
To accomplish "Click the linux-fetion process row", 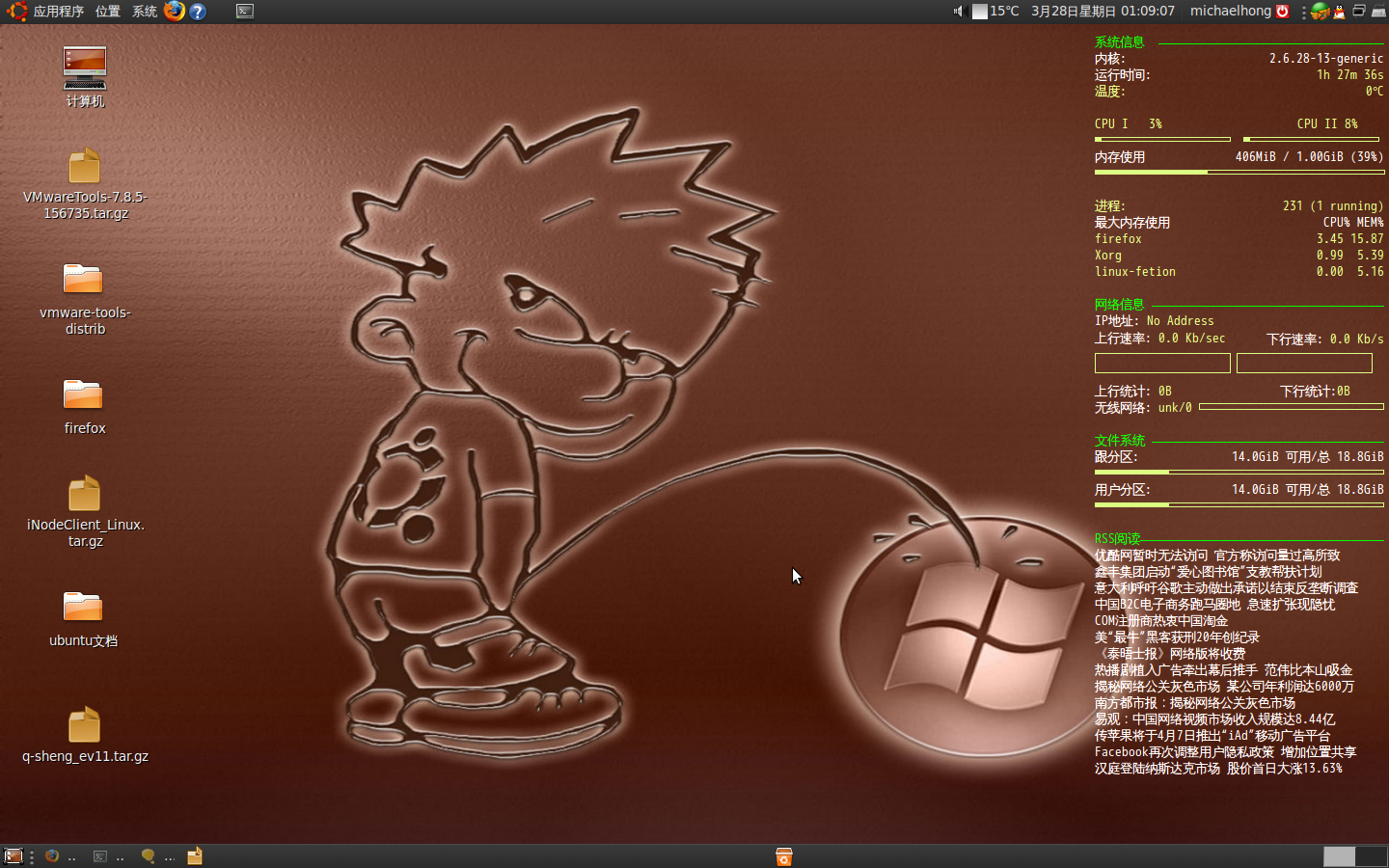I will click(x=1239, y=272).
